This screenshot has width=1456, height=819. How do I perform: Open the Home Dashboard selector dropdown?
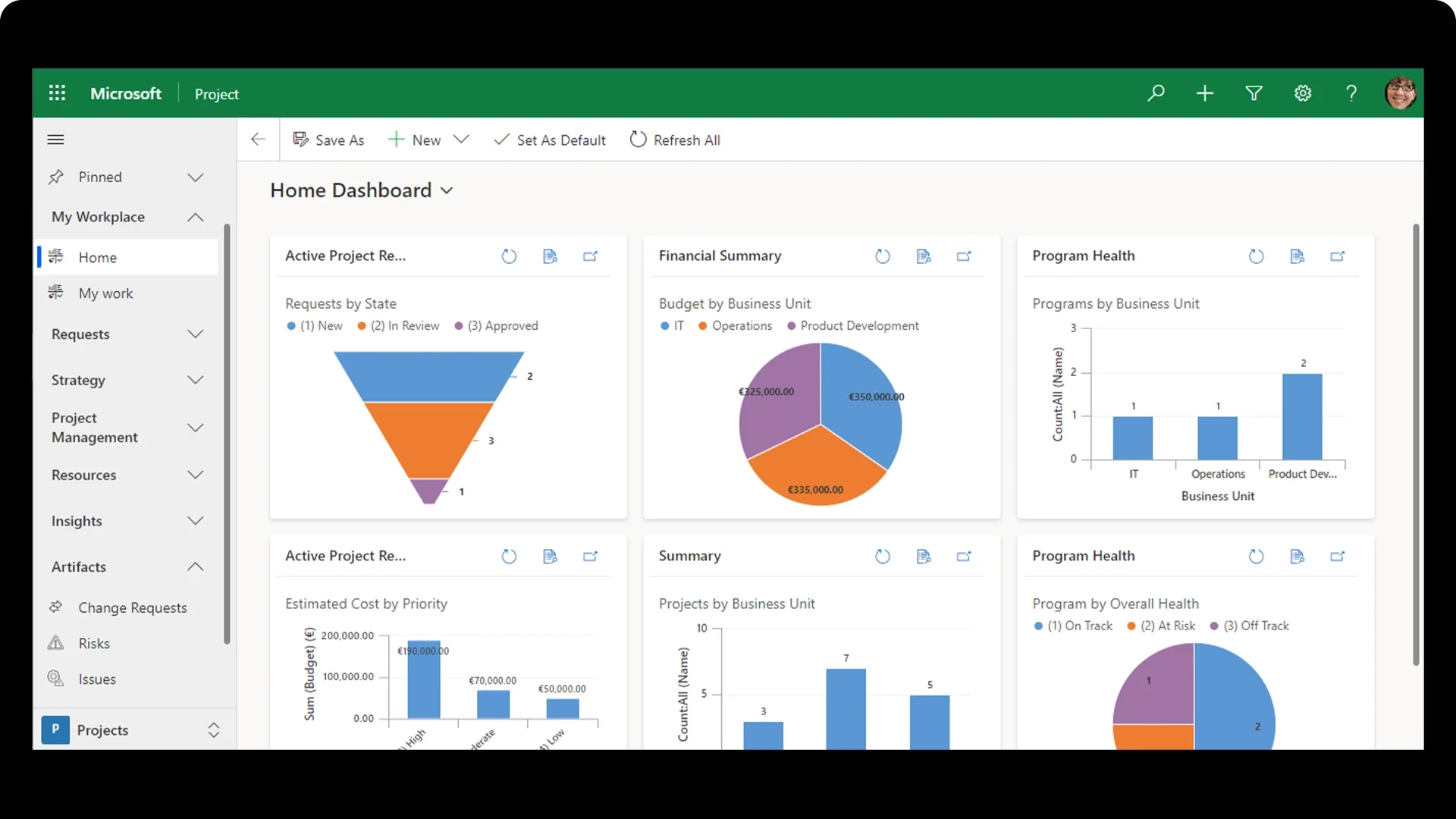coord(447,190)
